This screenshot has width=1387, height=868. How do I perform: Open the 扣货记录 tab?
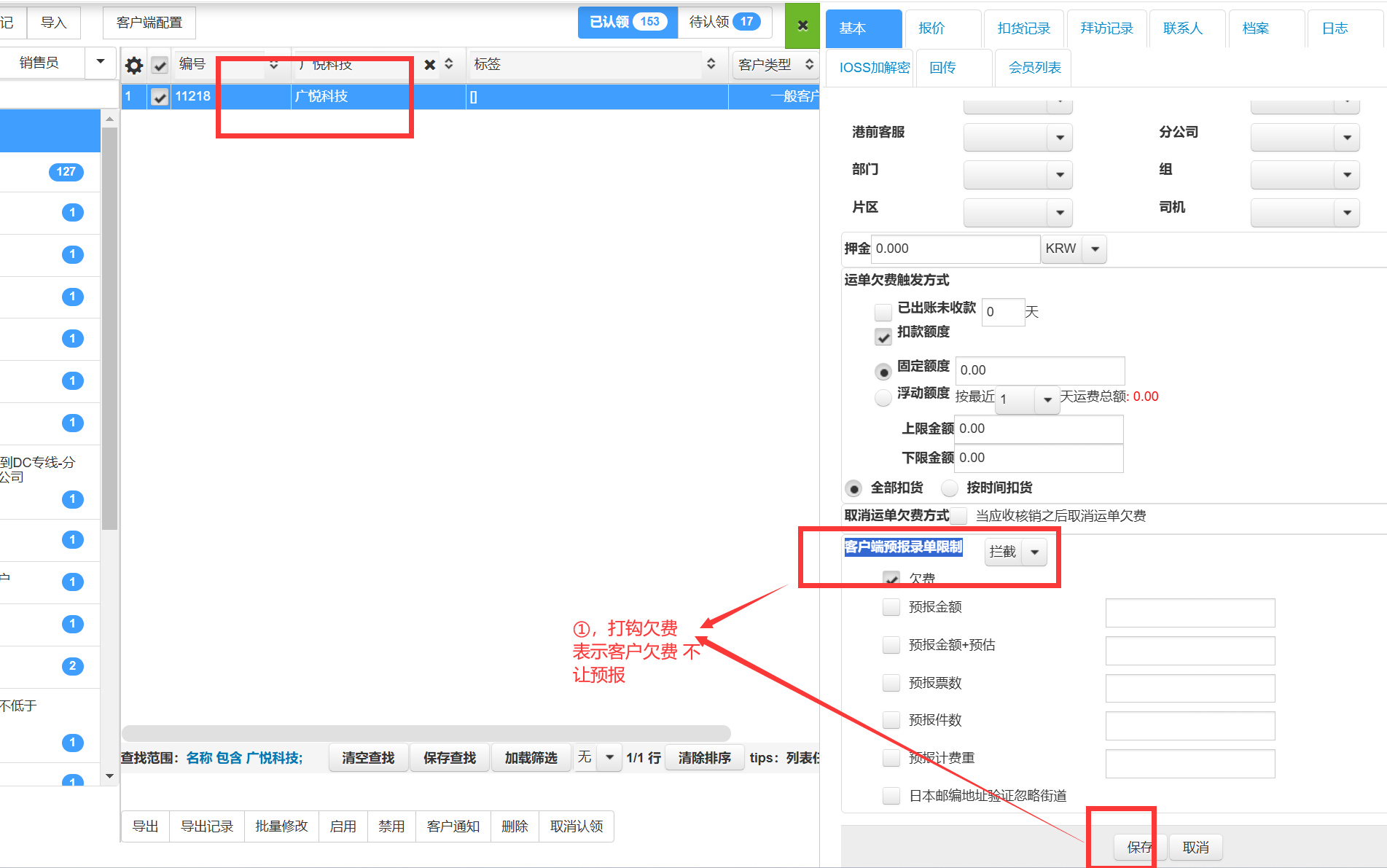(1023, 28)
